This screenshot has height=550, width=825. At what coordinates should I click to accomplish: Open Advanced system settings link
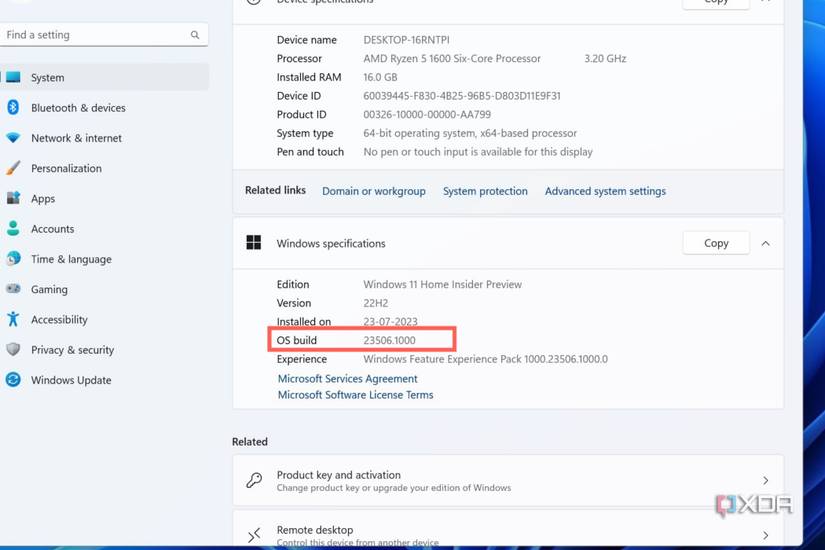(605, 191)
